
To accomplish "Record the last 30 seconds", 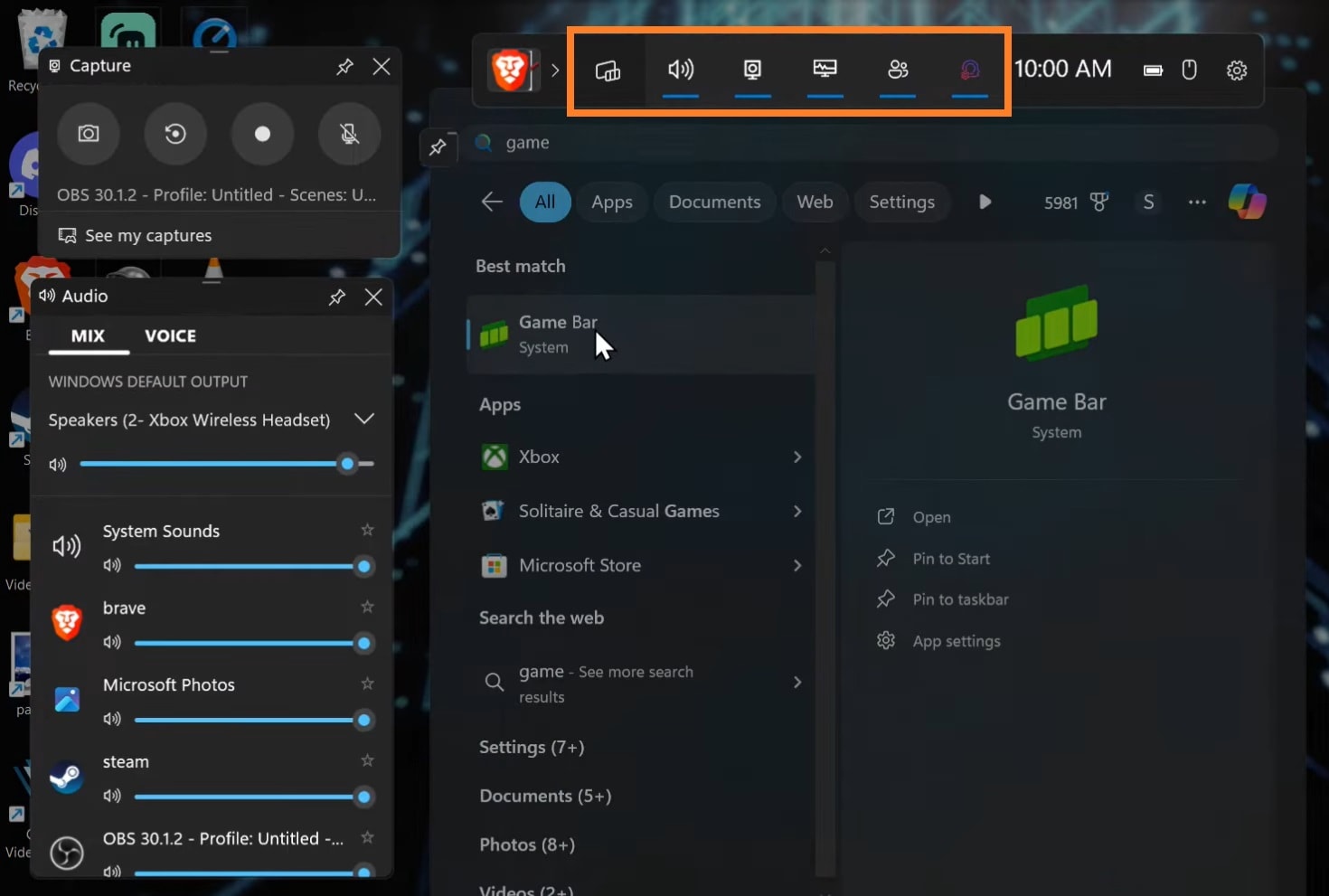I will coord(175,134).
